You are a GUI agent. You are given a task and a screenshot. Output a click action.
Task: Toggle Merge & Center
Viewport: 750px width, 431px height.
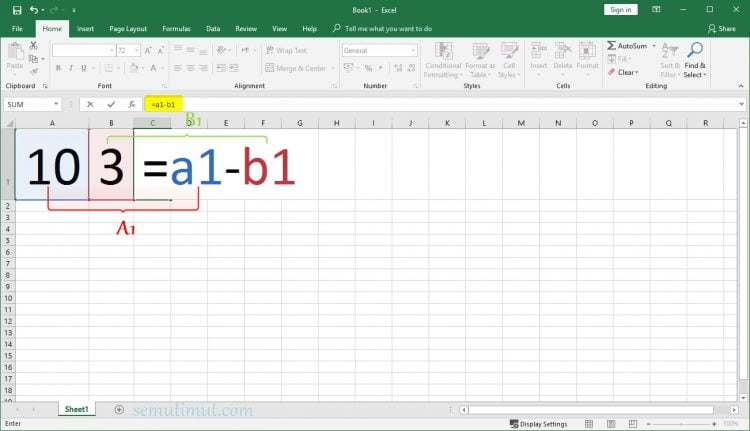click(x=296, y=68)
